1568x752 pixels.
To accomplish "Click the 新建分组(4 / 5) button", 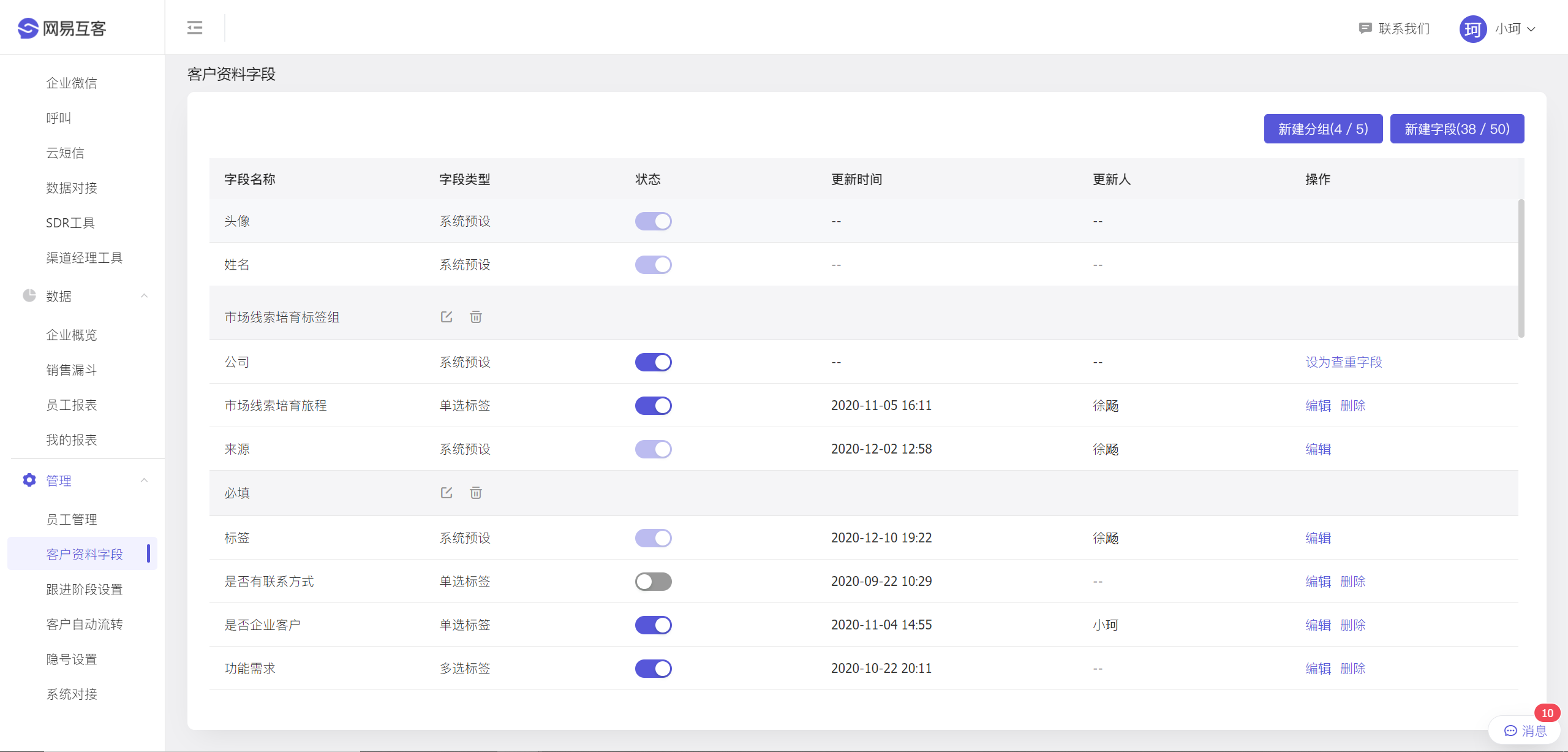I will click(x=1323, y=129).
